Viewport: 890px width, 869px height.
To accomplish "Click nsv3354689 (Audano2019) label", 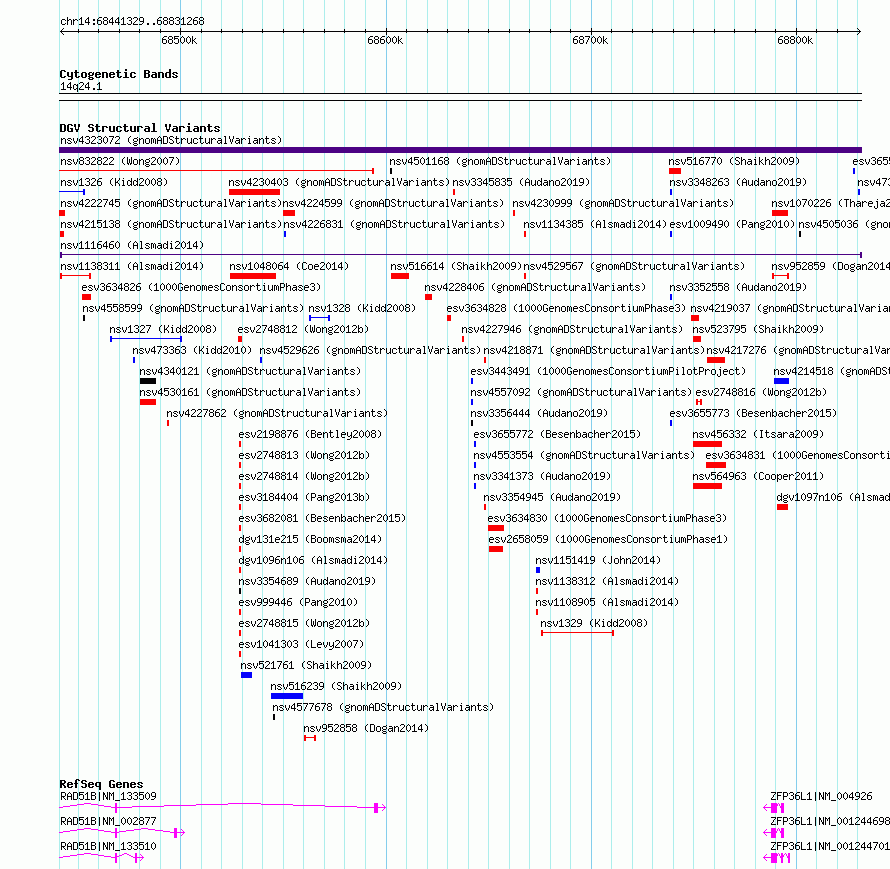I will point(307,581).
